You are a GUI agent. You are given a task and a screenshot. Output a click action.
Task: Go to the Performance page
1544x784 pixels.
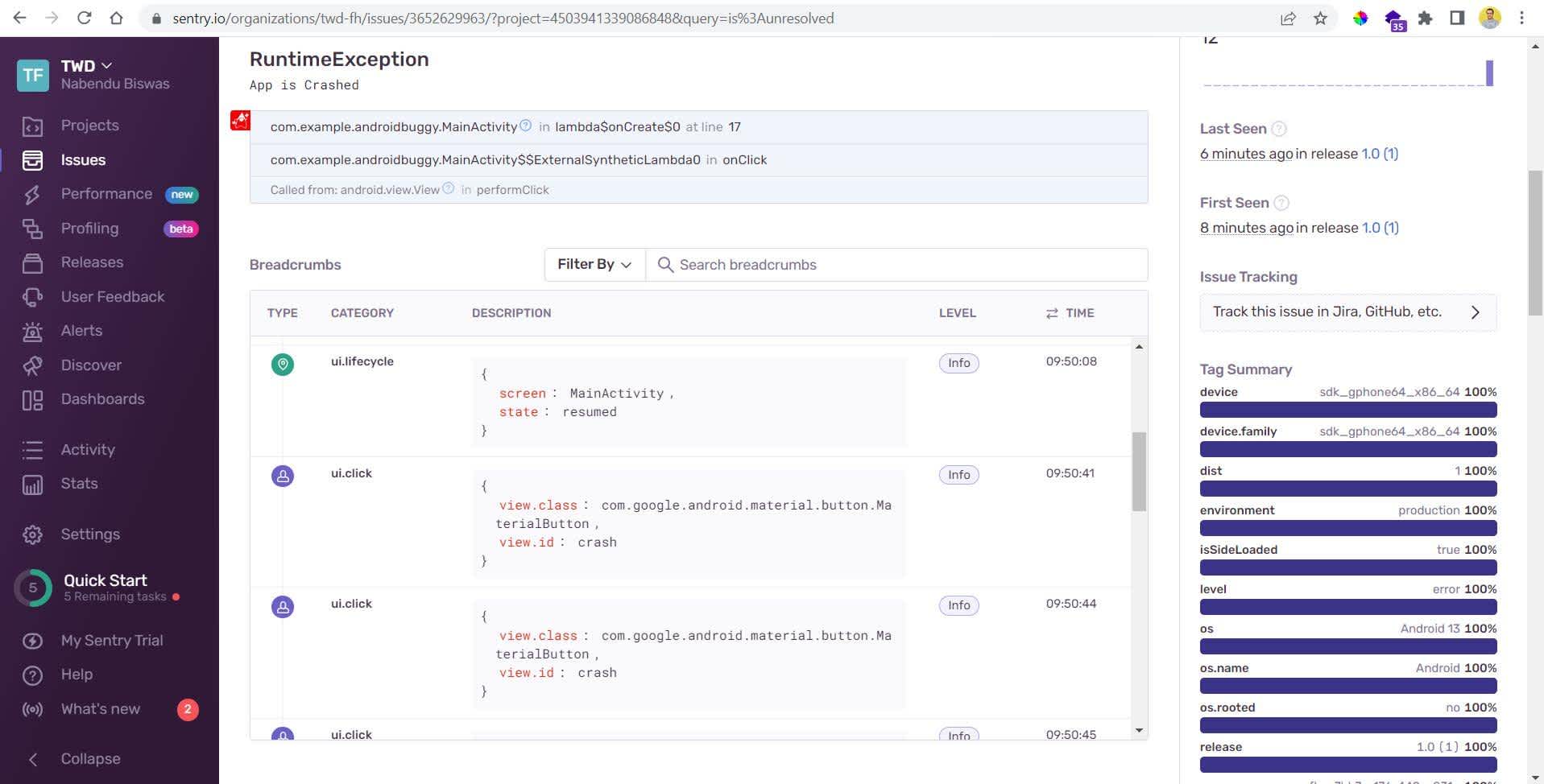tap(106, 194)
